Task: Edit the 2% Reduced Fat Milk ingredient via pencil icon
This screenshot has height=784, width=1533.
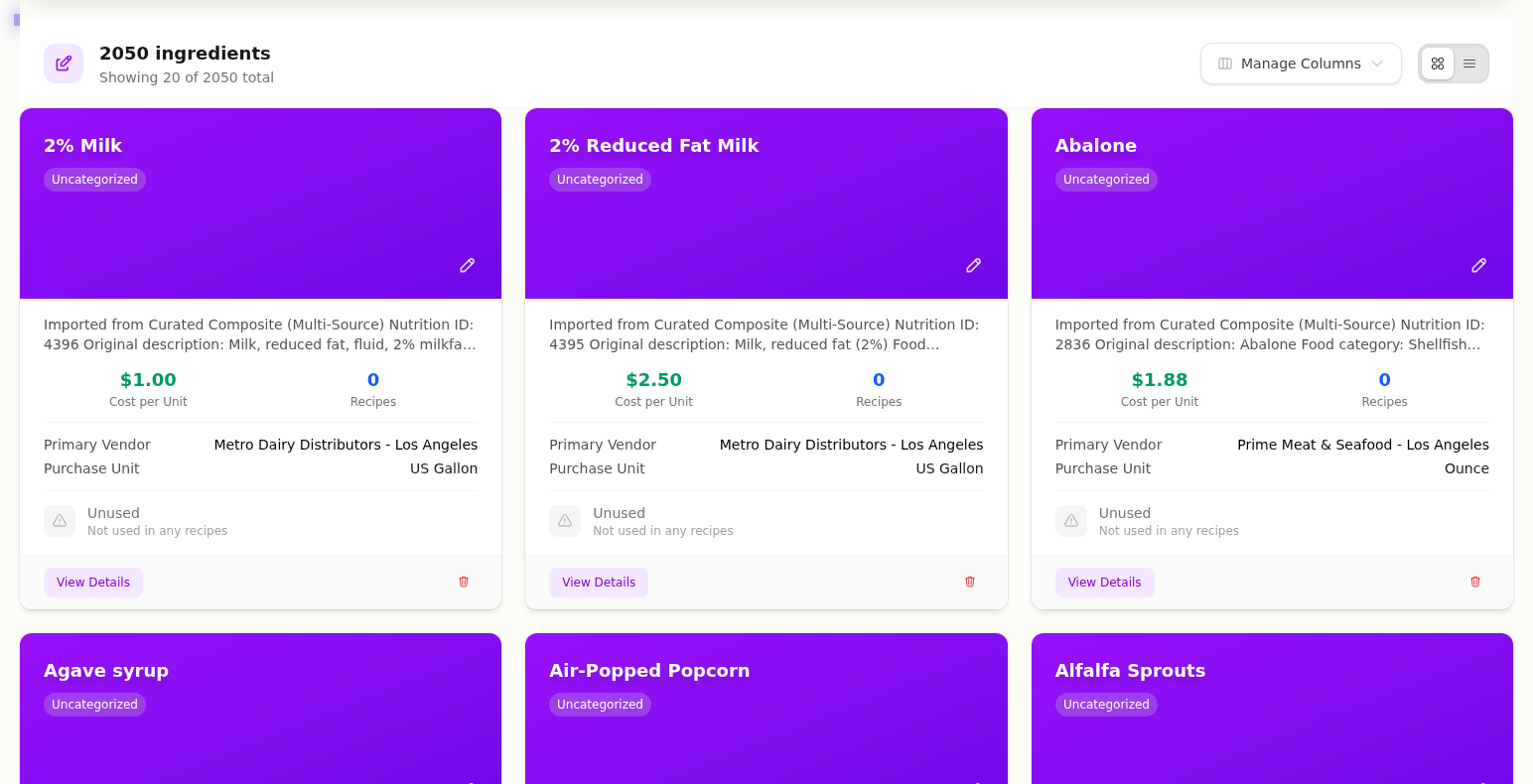Action: pyautogui.click(x=973, y=265)
